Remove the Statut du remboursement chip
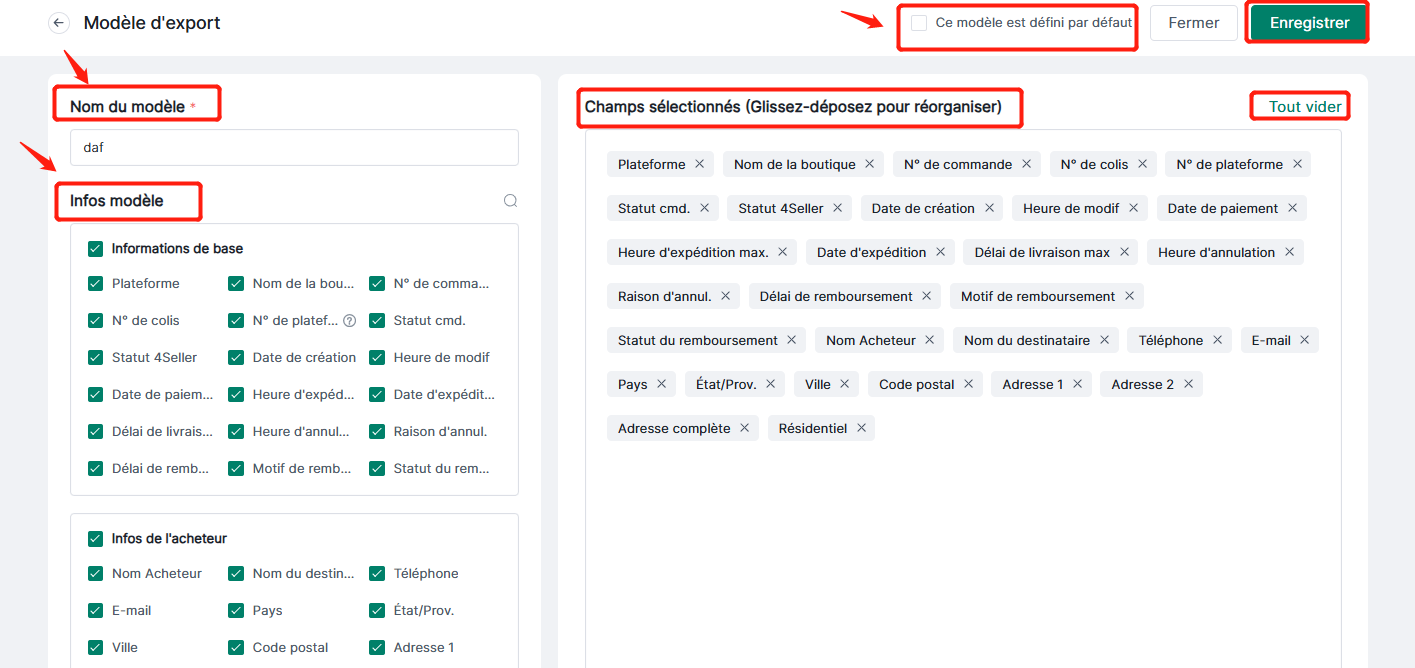The height and width of the screenshot is (668, 1415). click(791, 340)
